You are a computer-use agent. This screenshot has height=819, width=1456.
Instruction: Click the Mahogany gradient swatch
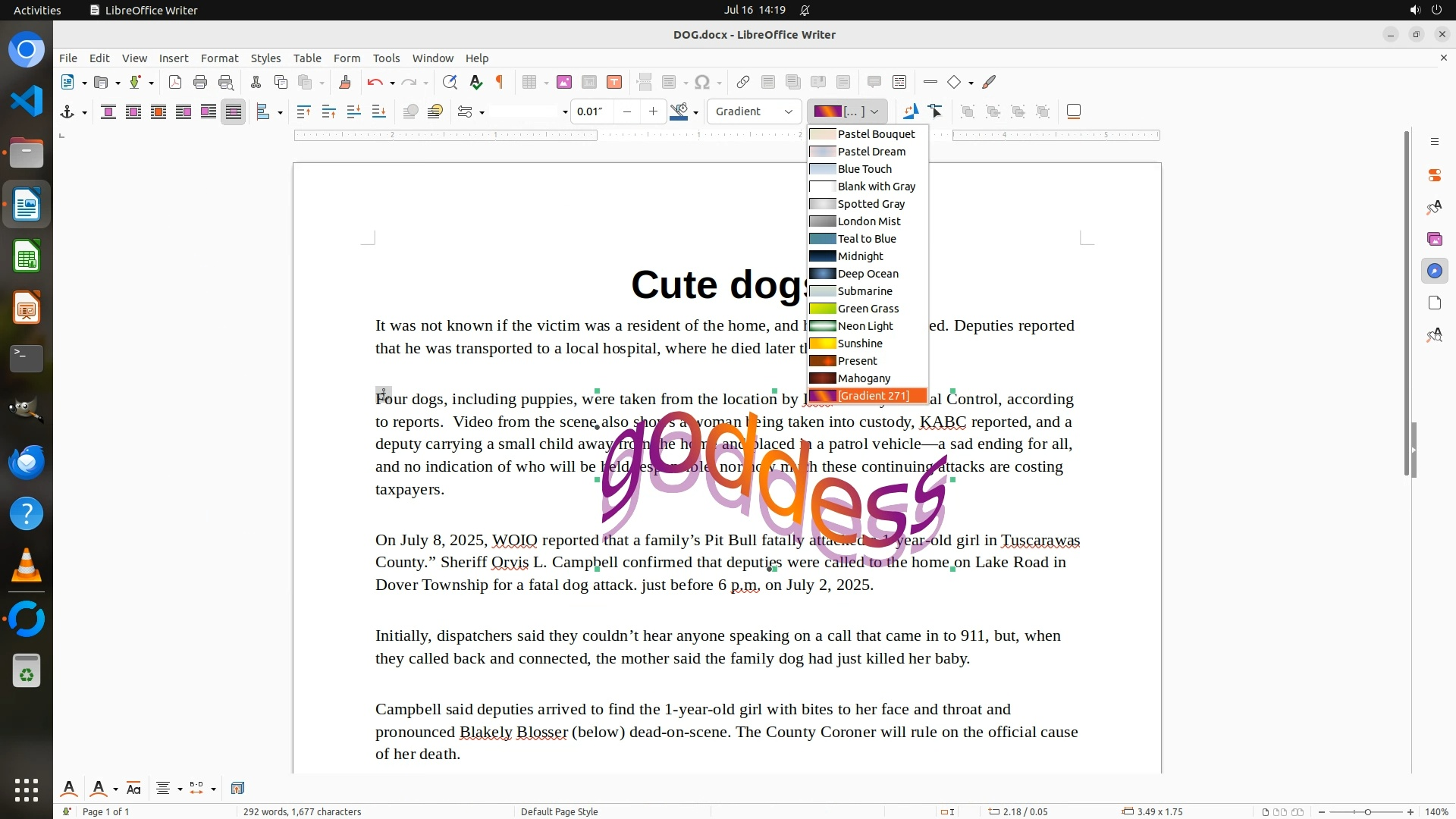[x=823, y=378]
